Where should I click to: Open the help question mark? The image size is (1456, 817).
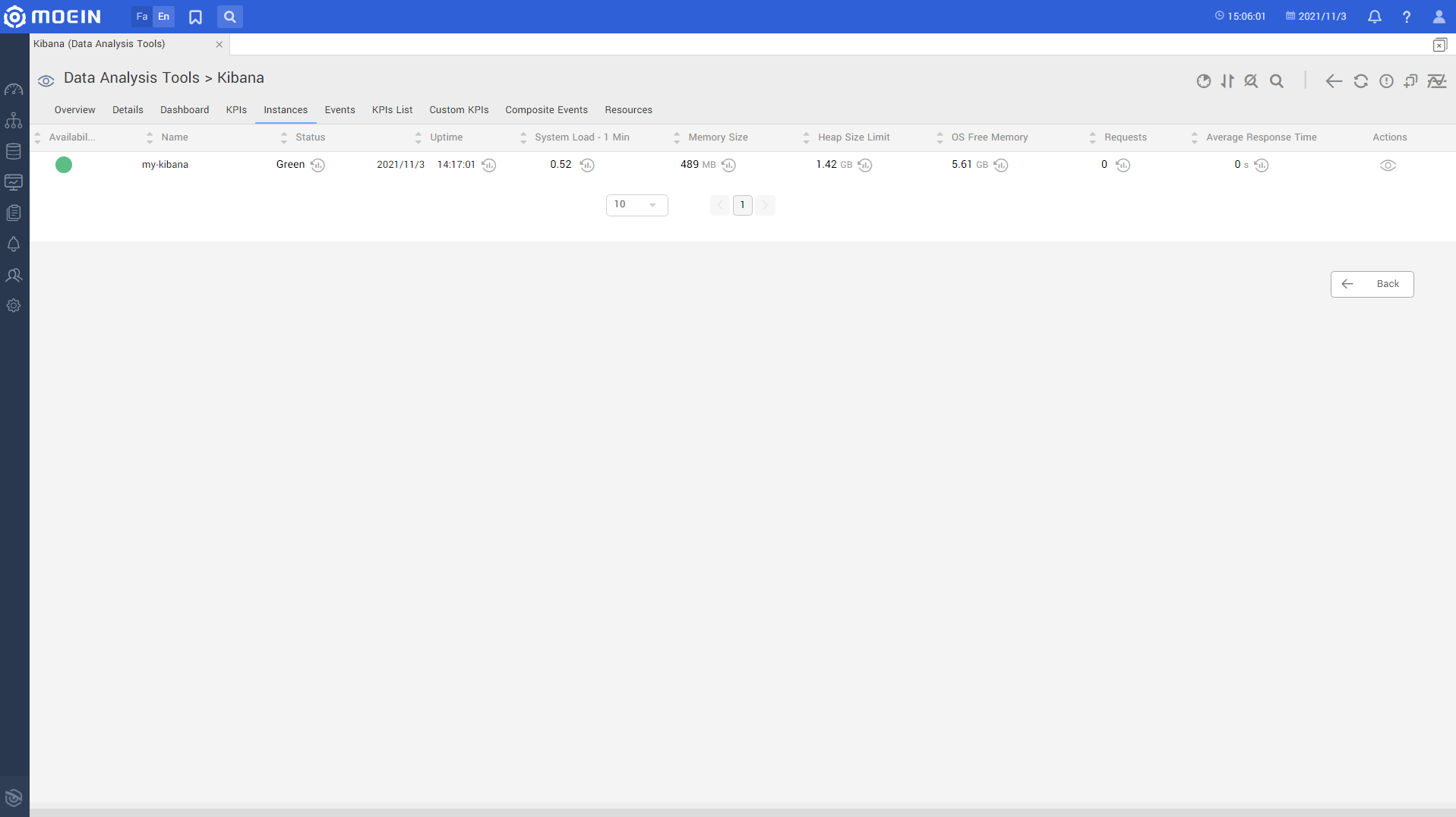1407,17
